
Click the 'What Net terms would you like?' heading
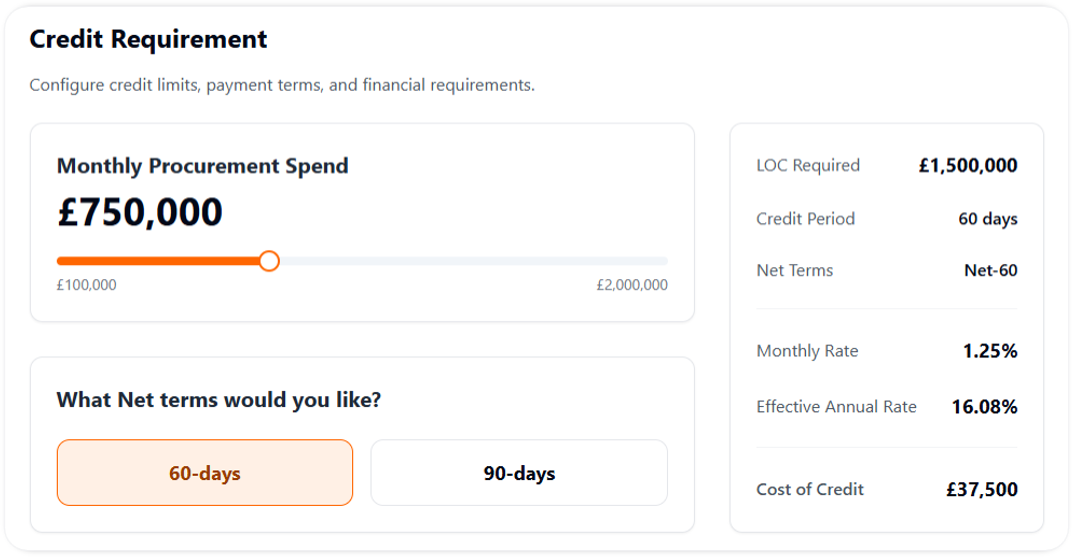tap(219, 400)
